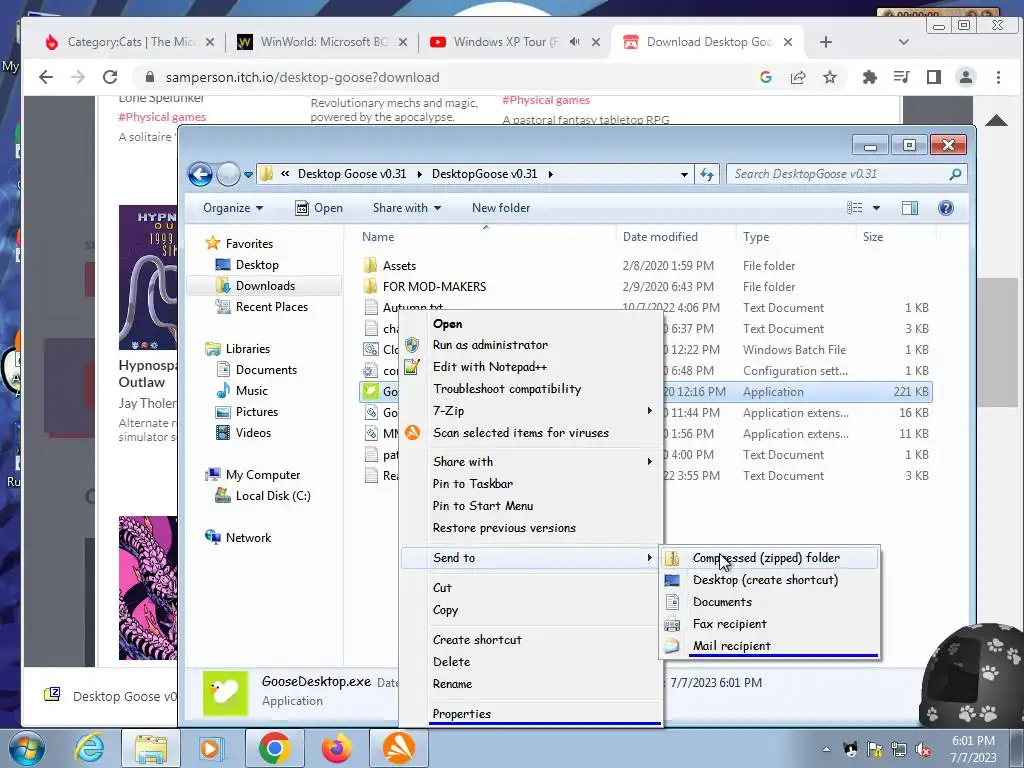Image resolution: width=1024 pixels, height=768 pixels.
Task: Open Windows Media Player taskbar icon
Action: point(212,748)
